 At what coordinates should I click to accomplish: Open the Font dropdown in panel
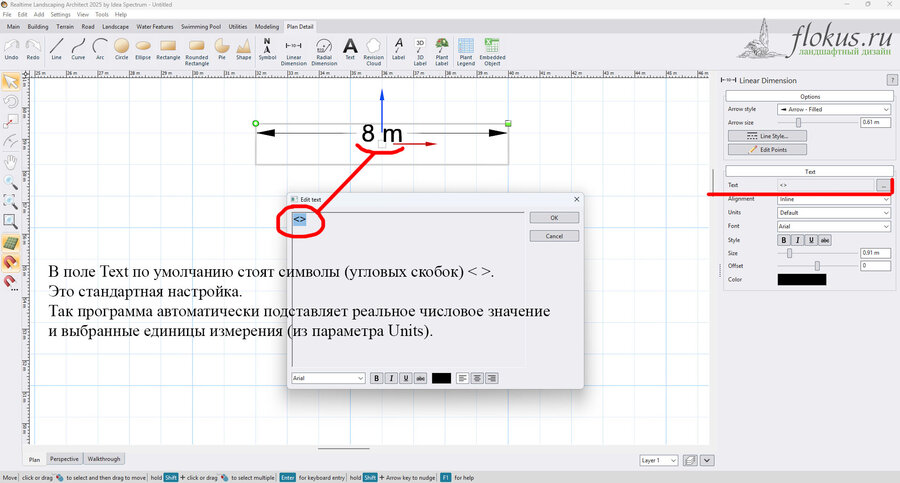[x=834, y=226]
